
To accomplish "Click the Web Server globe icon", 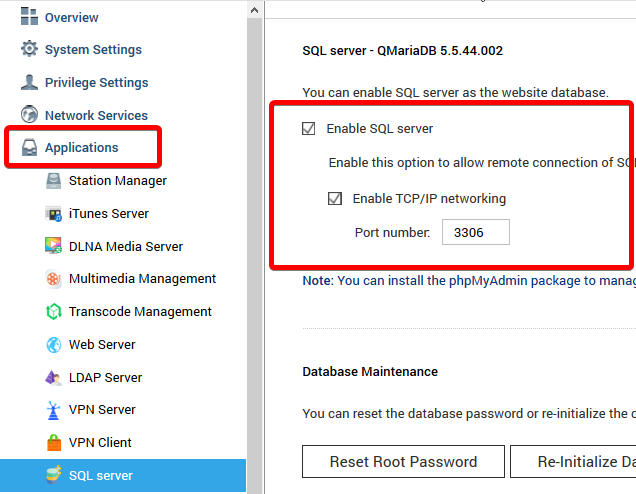I will pos(54,345).
